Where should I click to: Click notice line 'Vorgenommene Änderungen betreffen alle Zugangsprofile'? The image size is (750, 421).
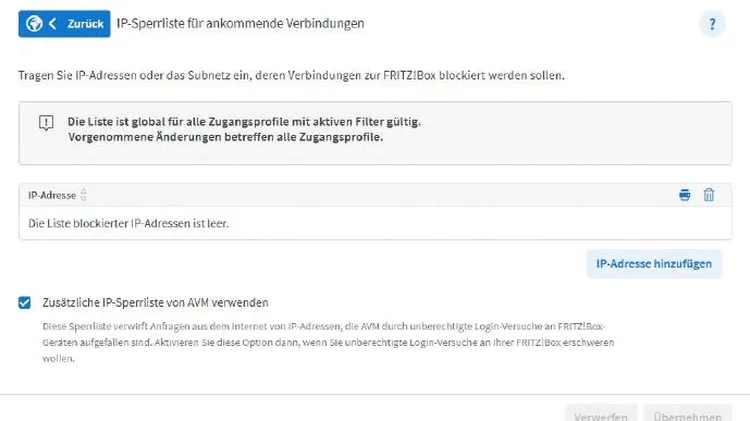(x=225, y=138)
